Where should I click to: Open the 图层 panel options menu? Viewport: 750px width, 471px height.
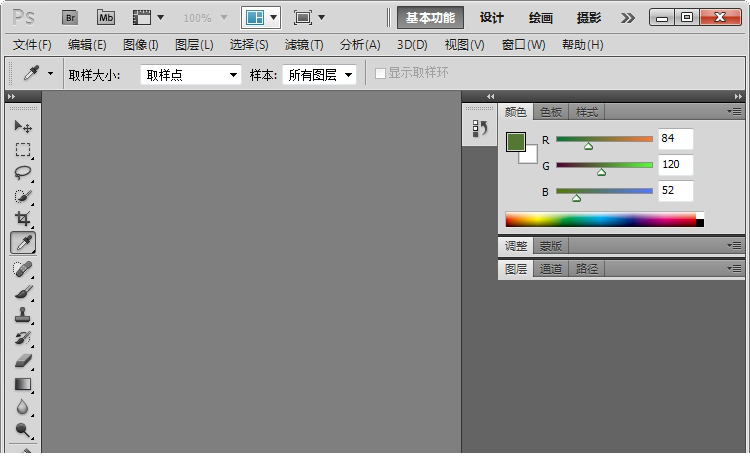click(734, 268)
